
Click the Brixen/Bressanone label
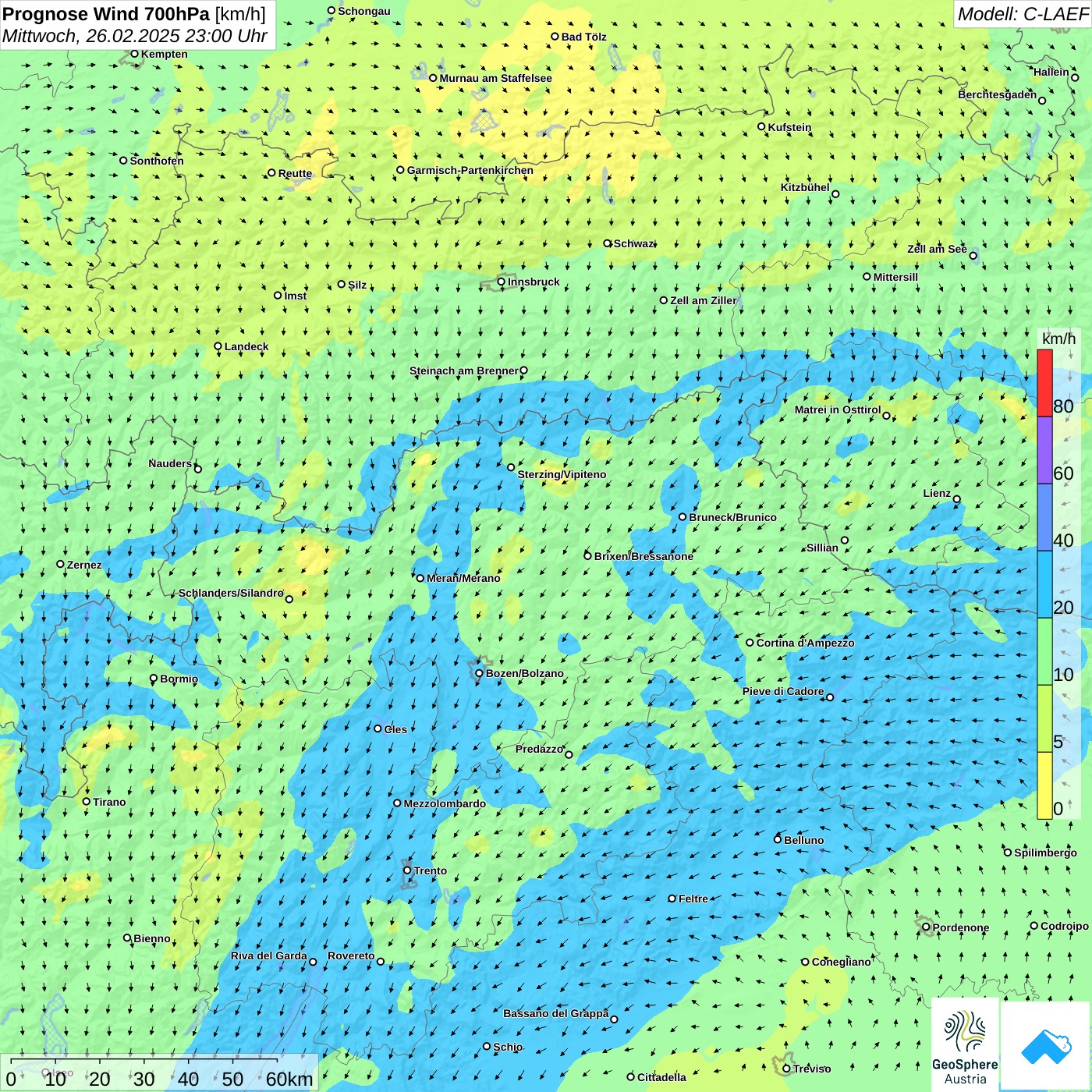(643, 556)
